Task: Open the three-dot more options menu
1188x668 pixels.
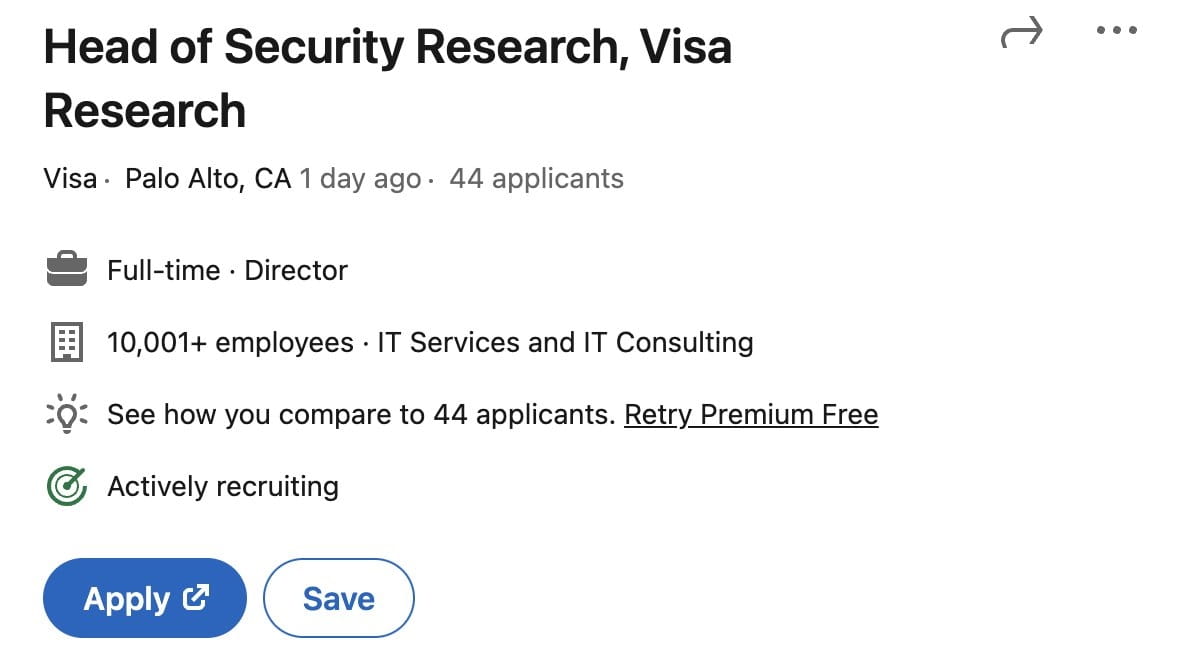Action: [1117, 31]
